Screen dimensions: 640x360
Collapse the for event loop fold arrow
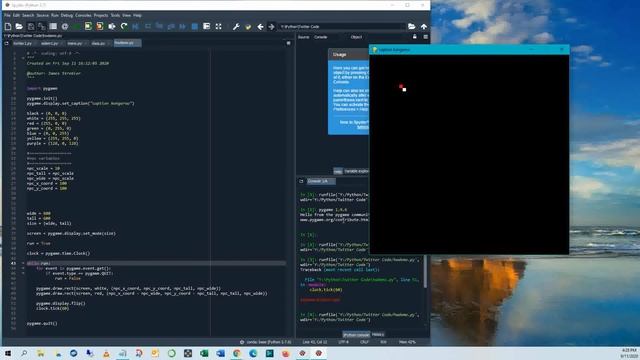[x=23, y=269]
